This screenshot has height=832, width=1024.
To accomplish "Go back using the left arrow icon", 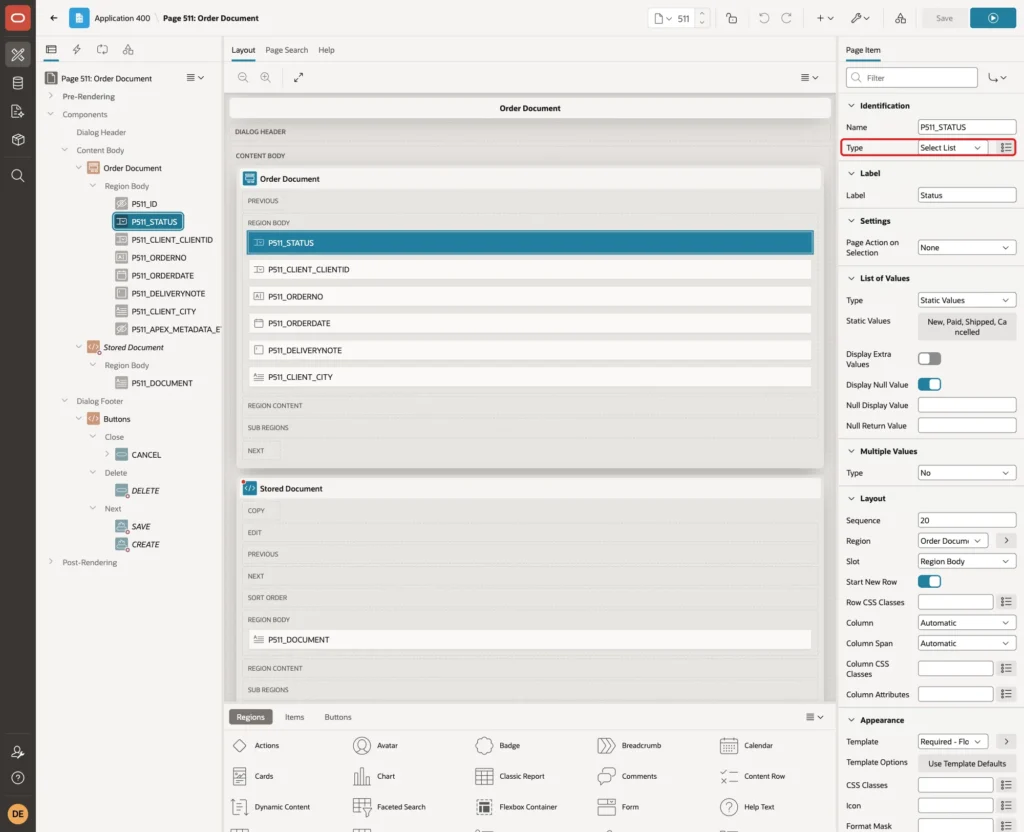I will (54, 18).
